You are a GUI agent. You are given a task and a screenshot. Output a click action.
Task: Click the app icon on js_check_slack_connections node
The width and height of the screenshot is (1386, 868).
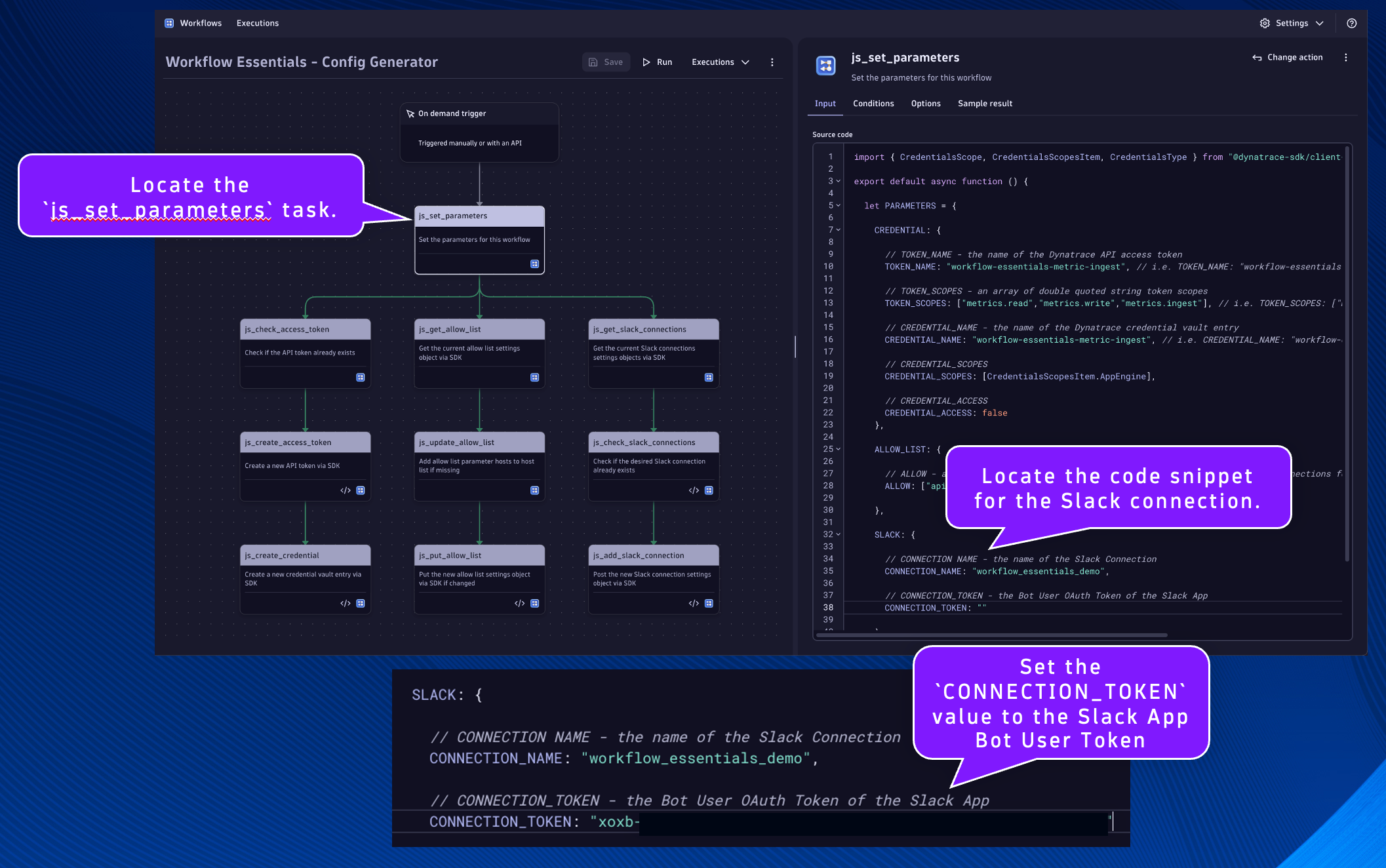[x=709, y=490]
